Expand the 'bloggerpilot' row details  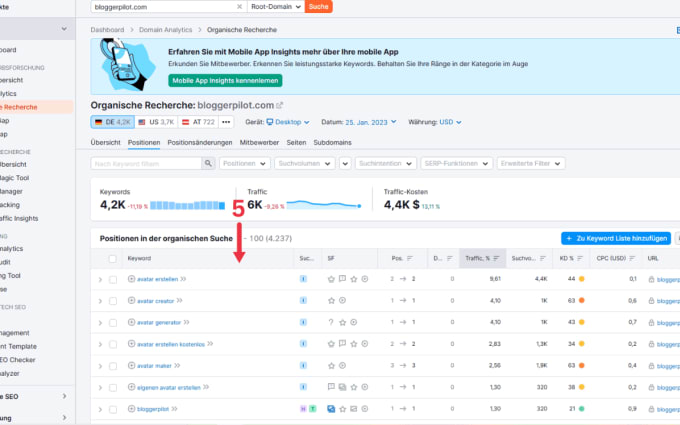(100, 409)
